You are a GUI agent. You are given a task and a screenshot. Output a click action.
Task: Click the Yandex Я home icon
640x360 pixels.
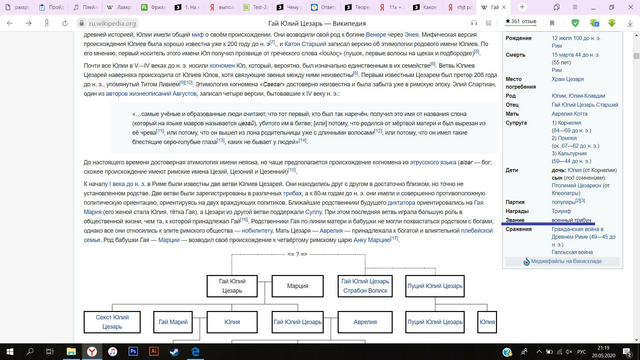click(47, 23)
